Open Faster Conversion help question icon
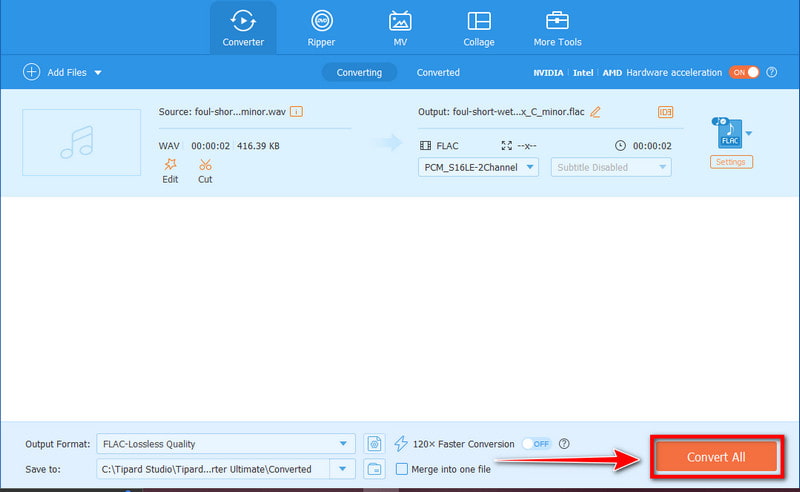The image size is (800, 492). tap(564, 444)
